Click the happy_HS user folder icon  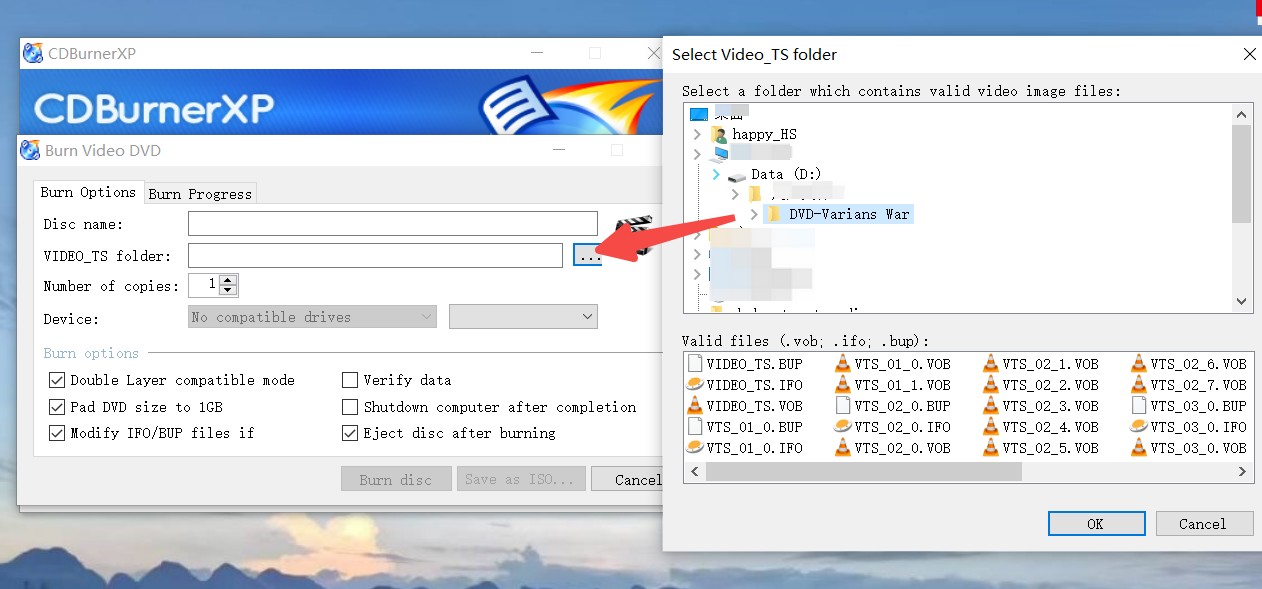coord(718,134)
